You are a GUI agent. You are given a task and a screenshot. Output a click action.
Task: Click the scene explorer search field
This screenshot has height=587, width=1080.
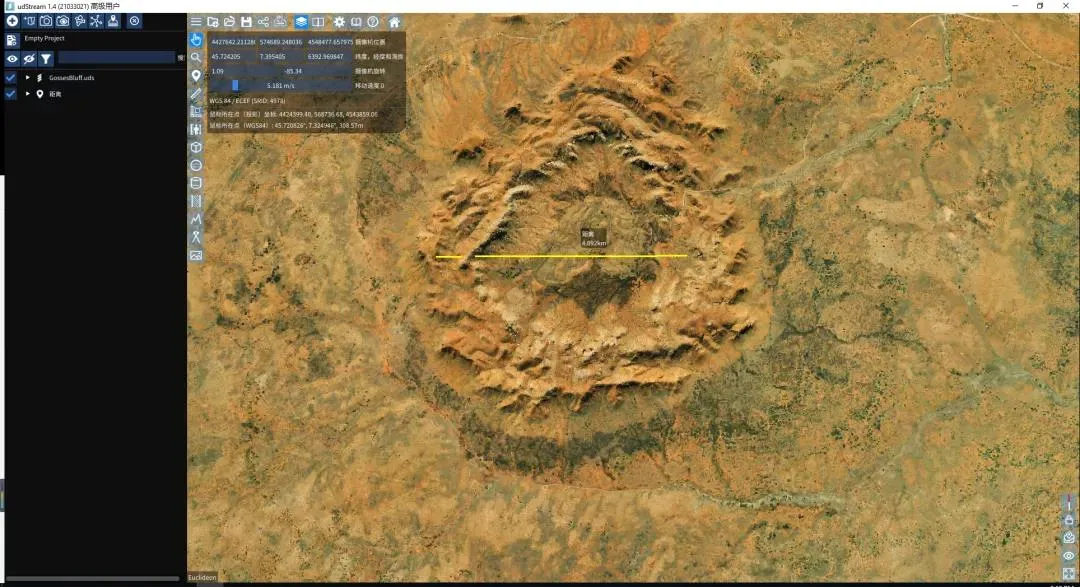[115, 58]
